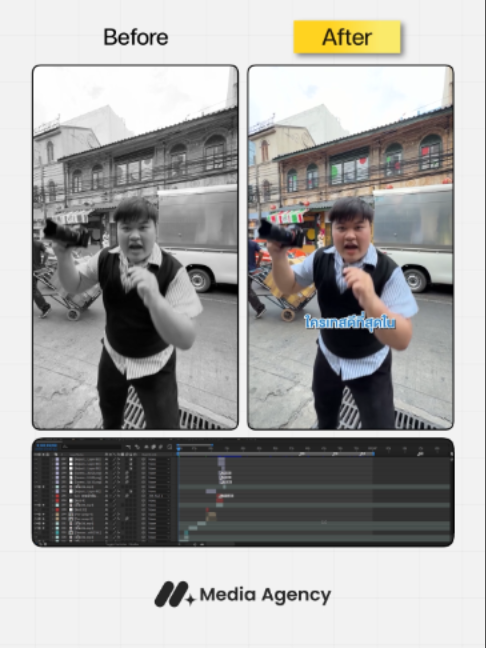This screenshot has width=486, height=648.
Task: Click the blue current timecode display
Action: tap(47, 446)
